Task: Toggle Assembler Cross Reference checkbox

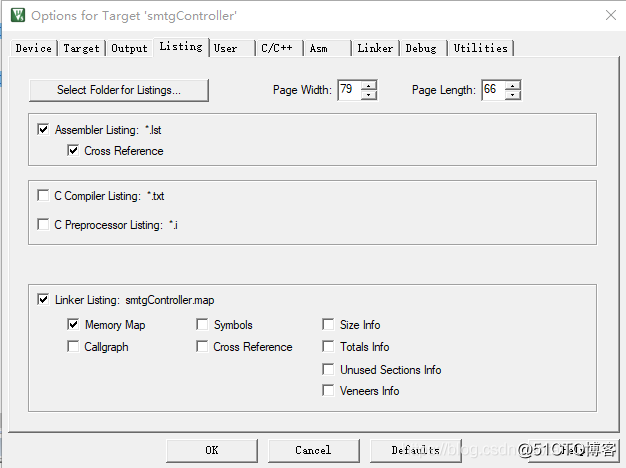Action: [x=73, y=151]
